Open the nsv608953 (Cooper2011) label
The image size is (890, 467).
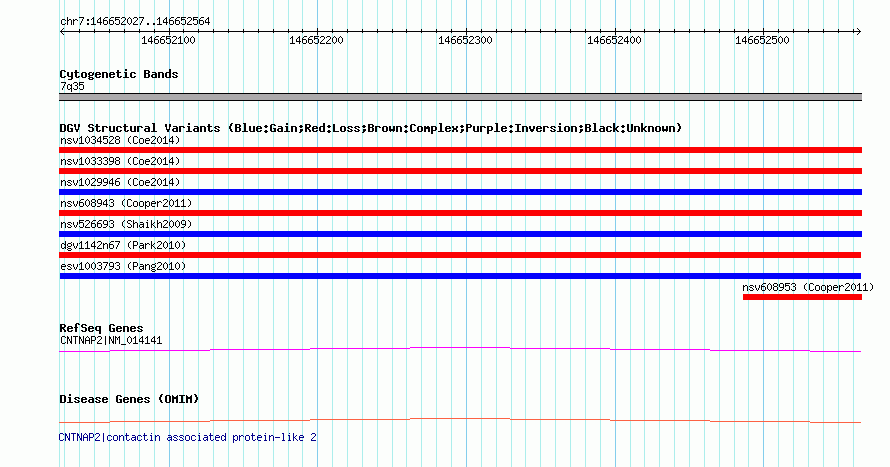pyautogui.click(x=808, y=287)
